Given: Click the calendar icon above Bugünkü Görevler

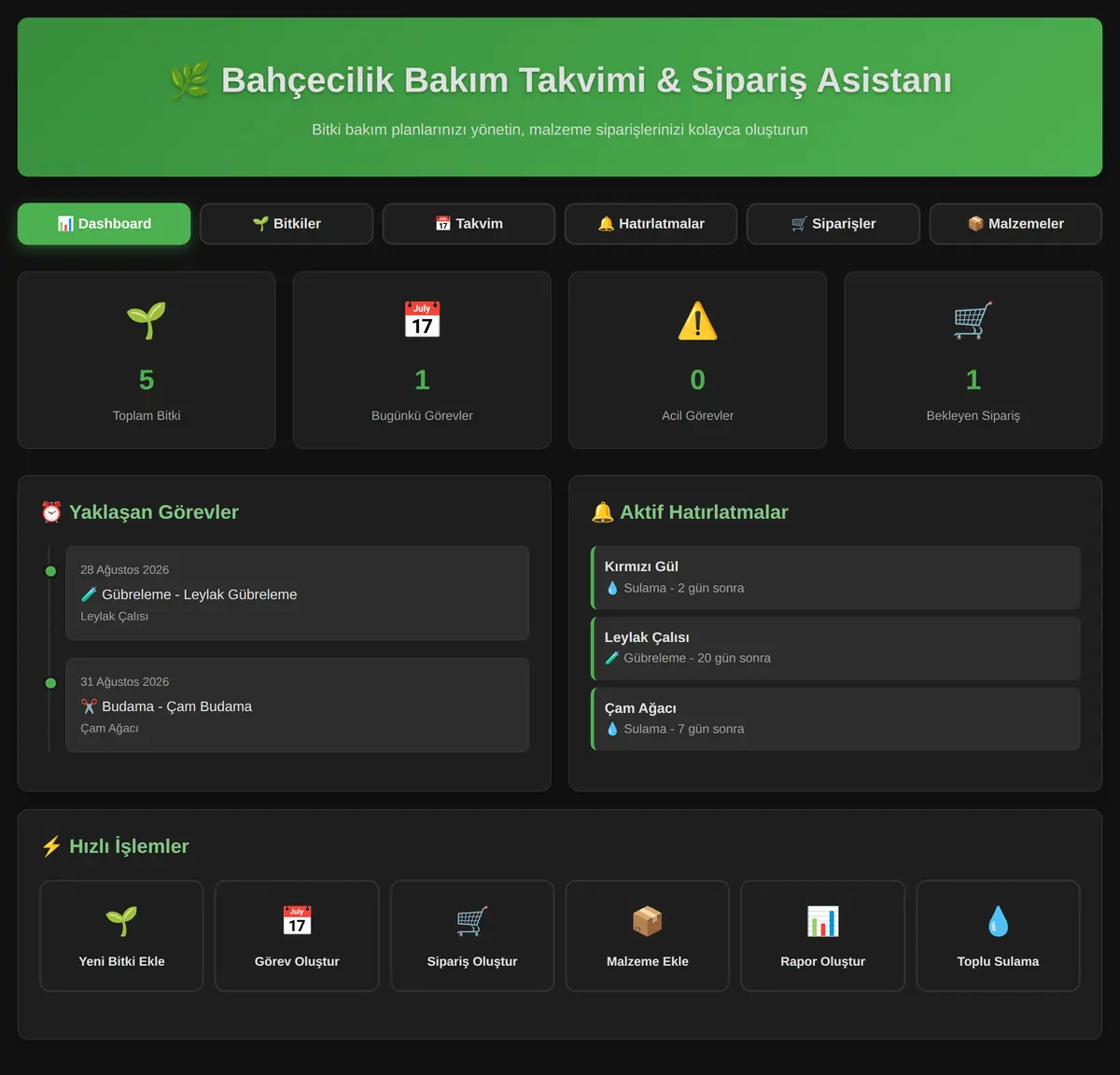Looking at the screenshot, I should 422,320.
